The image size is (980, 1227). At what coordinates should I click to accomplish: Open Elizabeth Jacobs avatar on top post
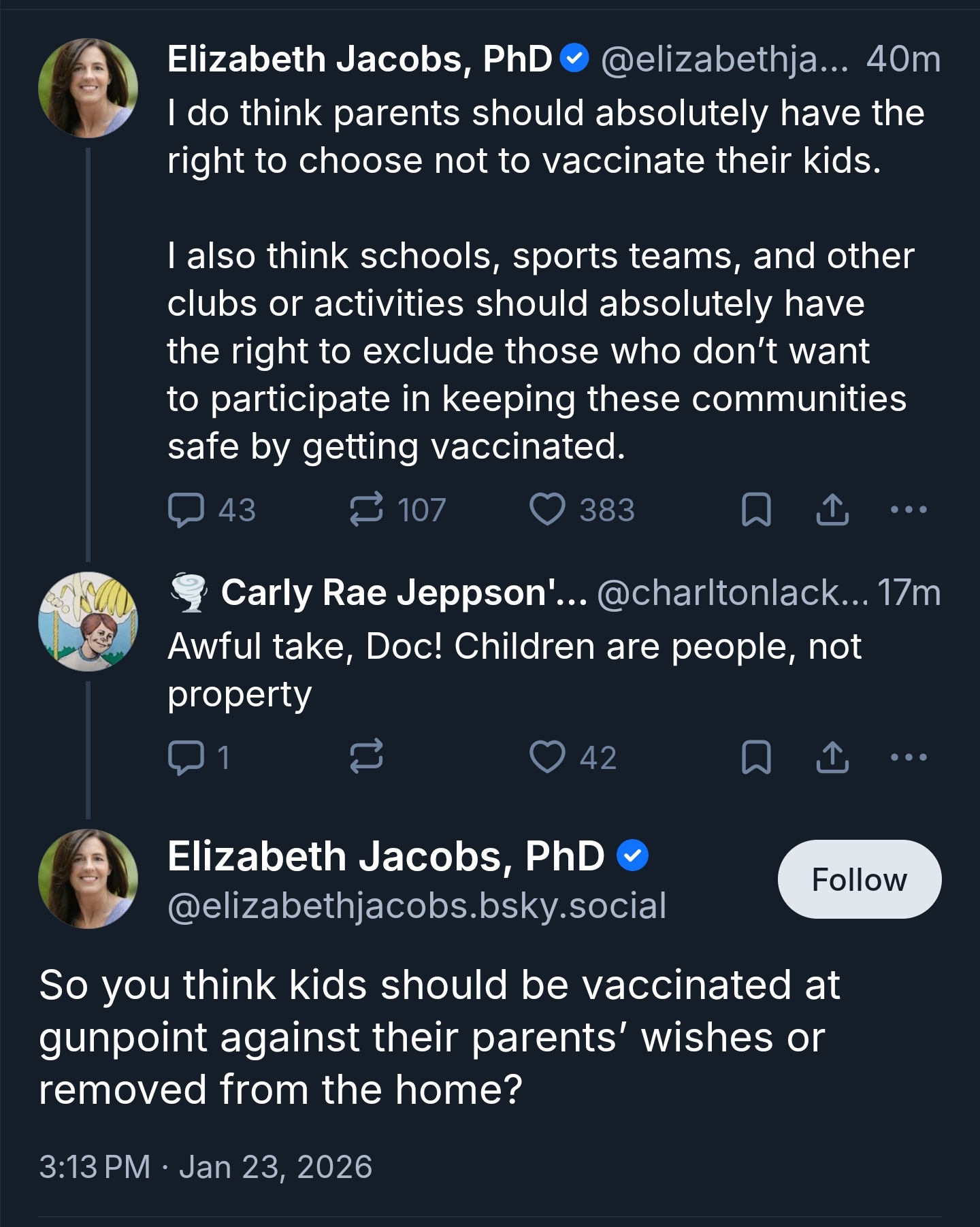pyautogui.click(x=88, y=88)
